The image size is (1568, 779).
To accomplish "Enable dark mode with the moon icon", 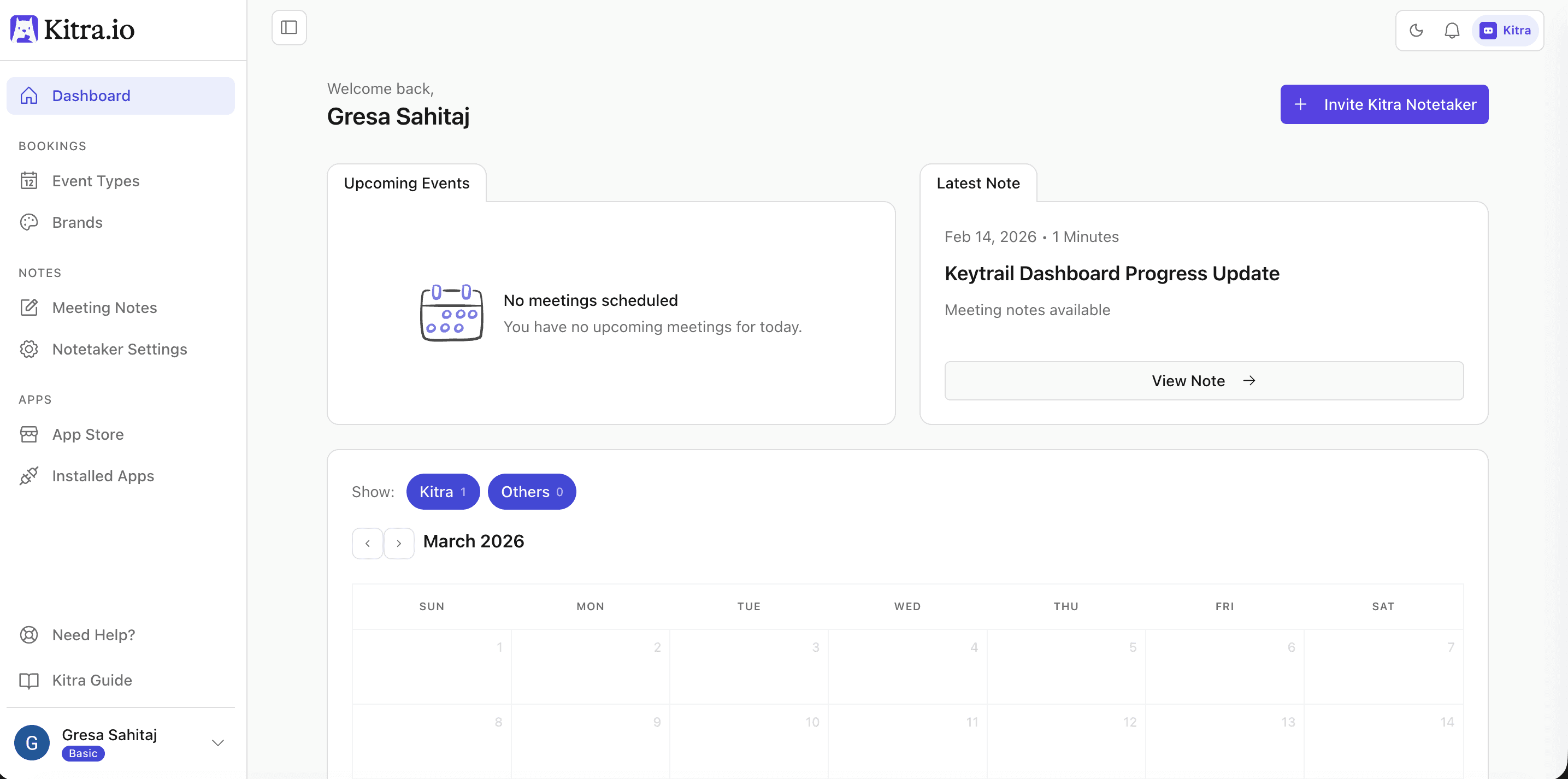I will [1416, 30].
